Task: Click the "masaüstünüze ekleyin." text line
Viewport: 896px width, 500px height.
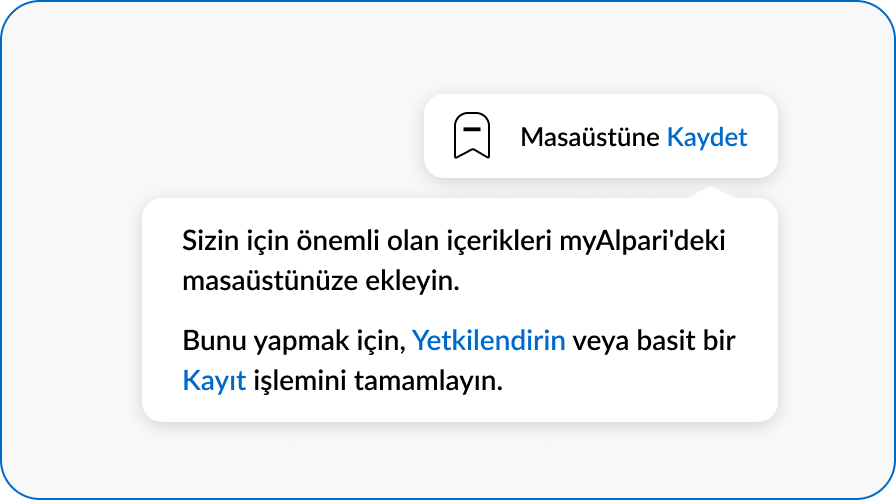Action: pyautogui.click(x=320, y=281)
